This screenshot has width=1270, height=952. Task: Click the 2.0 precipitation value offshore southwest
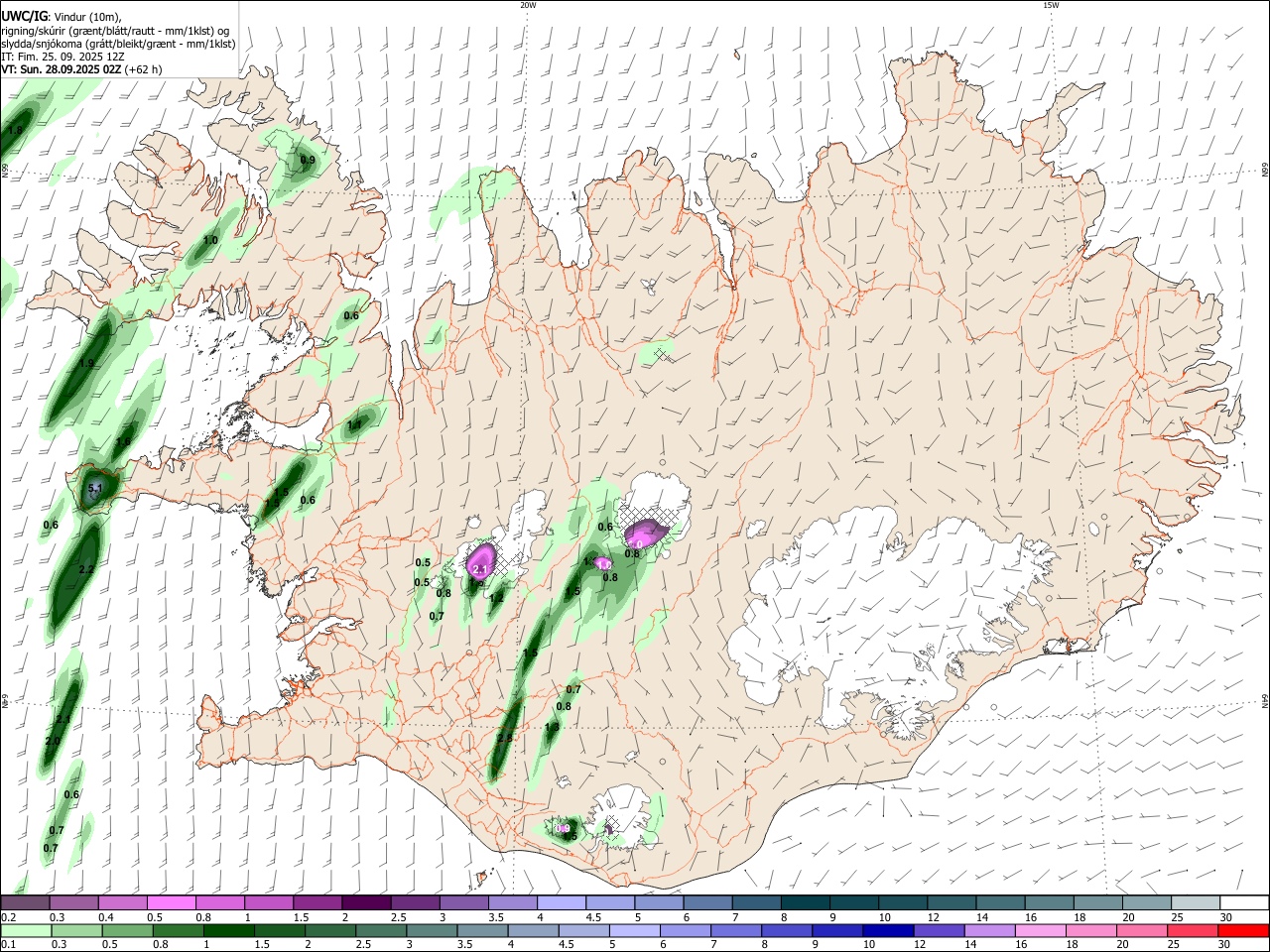pos(53,741)
